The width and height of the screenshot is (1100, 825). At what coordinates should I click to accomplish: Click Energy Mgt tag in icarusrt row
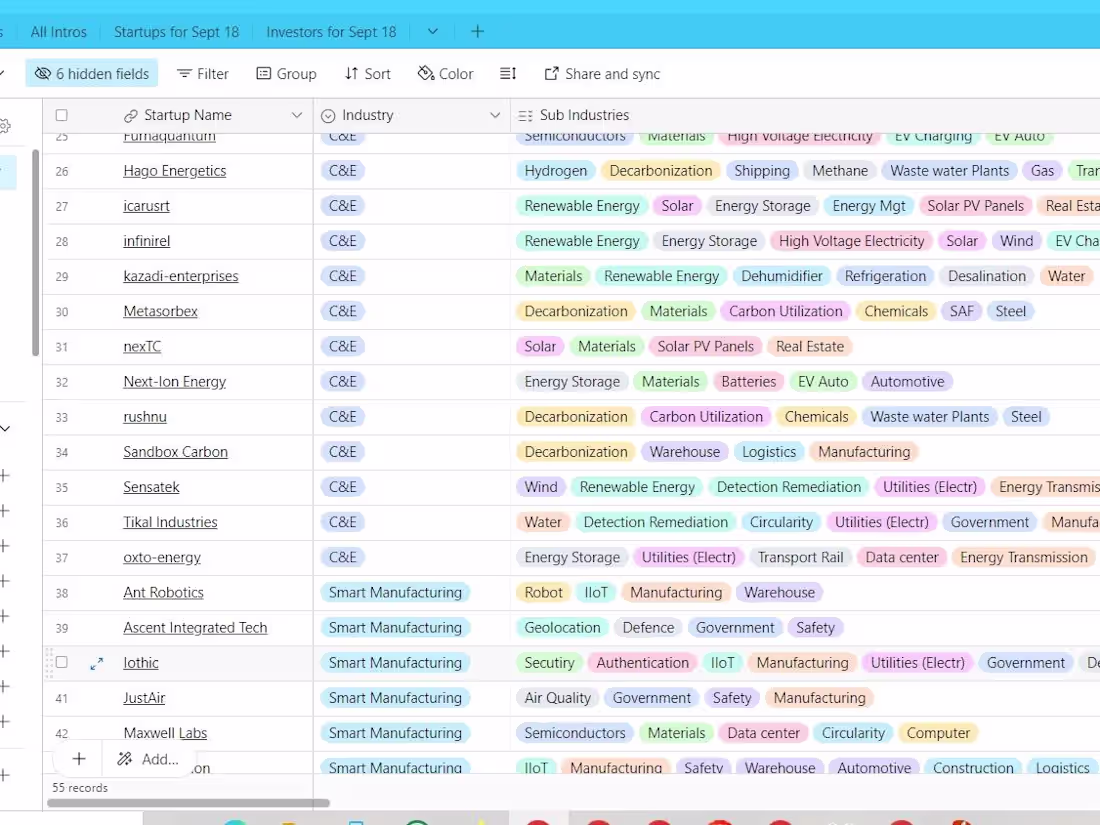point(868,206)
